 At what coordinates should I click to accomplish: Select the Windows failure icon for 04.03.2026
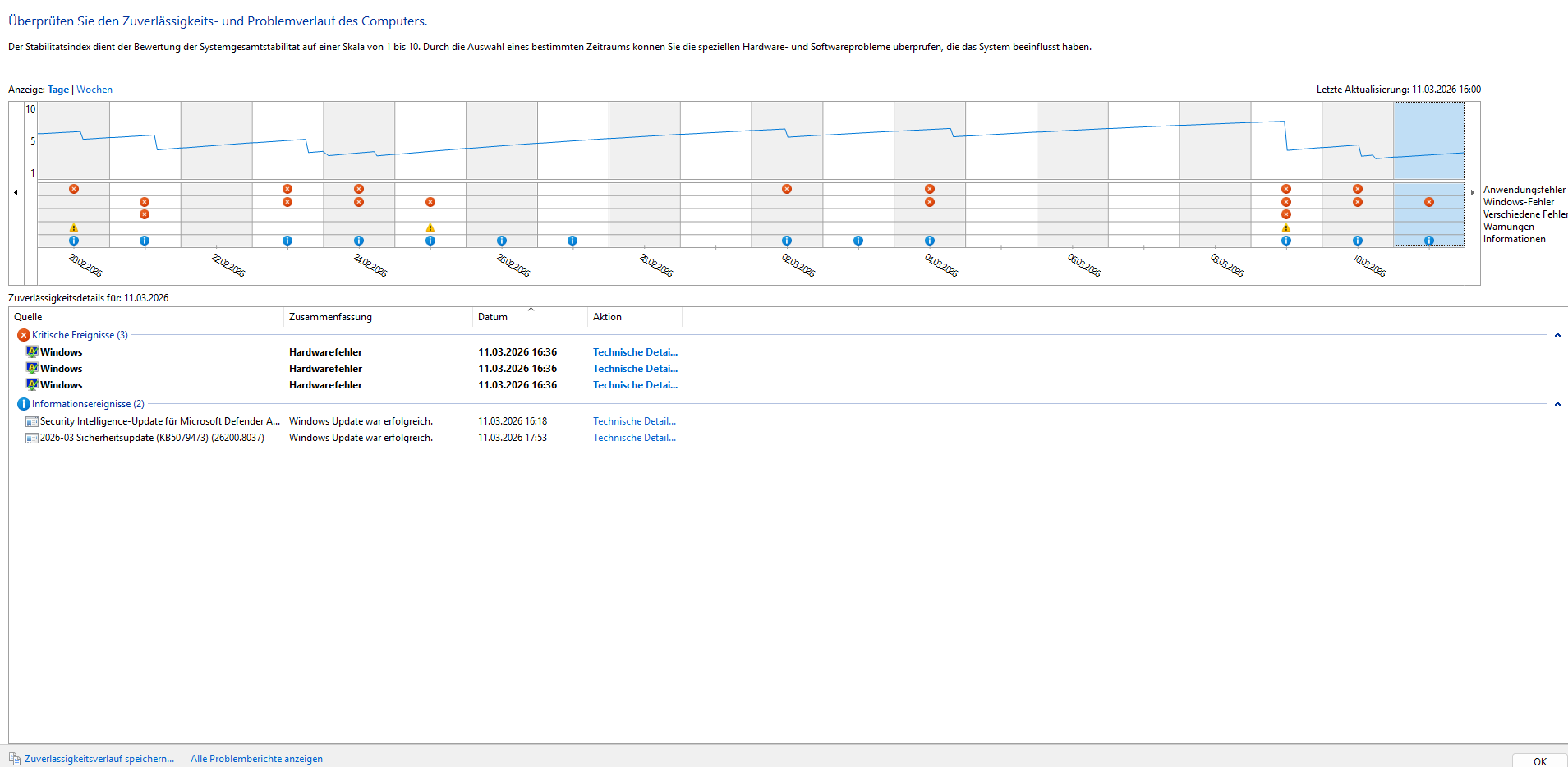click(x=930, y=202)
